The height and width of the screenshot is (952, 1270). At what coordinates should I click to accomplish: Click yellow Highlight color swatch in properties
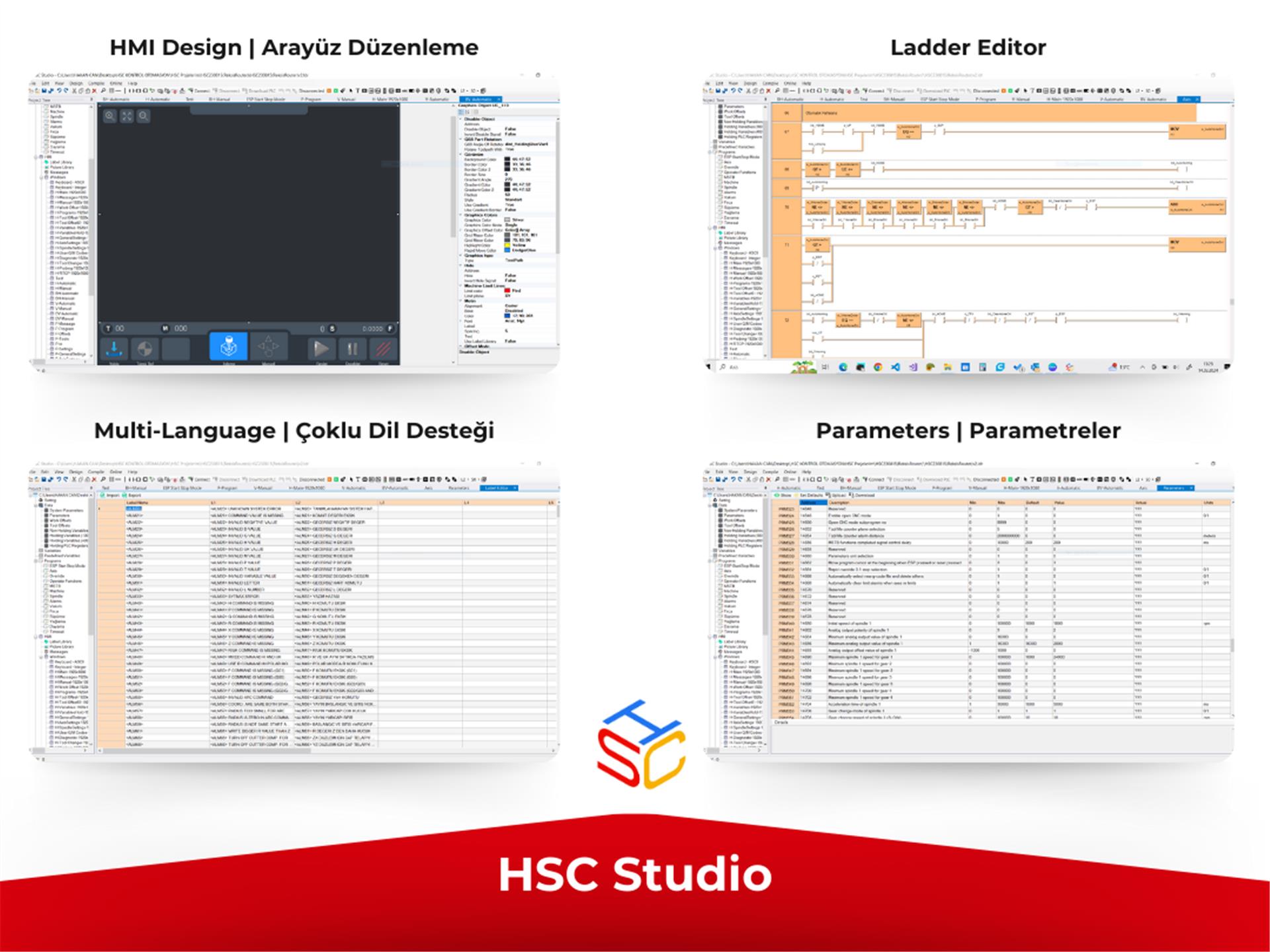point(507,245)
